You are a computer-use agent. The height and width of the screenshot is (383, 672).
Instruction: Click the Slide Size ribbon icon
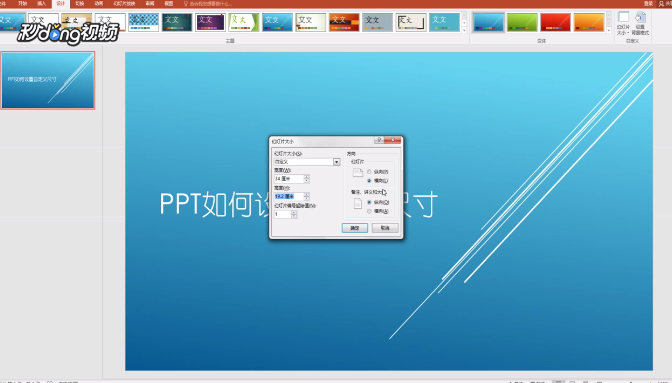click(623, 23)
